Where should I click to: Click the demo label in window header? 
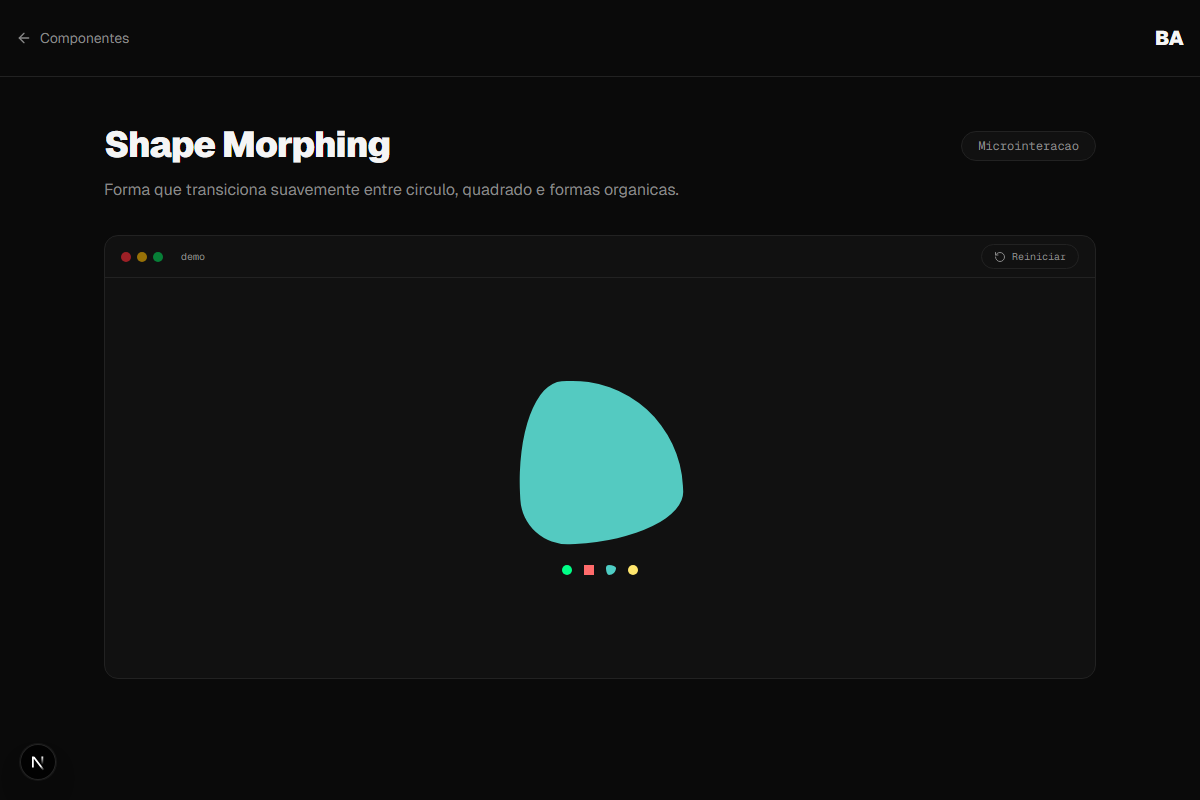(193, 256)
